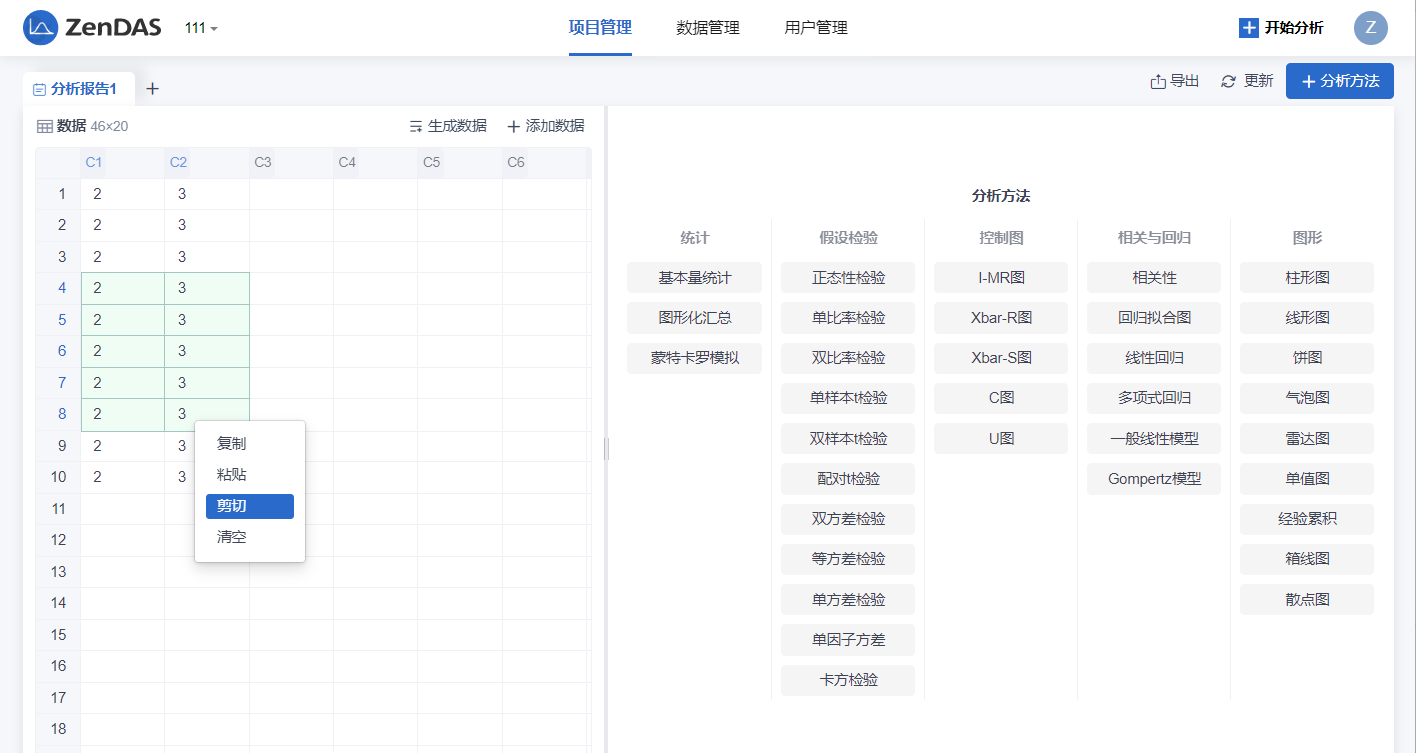Viewport: 1416px width, 753px height.
Task: Select 正态性检验 test
Action: coord(848,277)
